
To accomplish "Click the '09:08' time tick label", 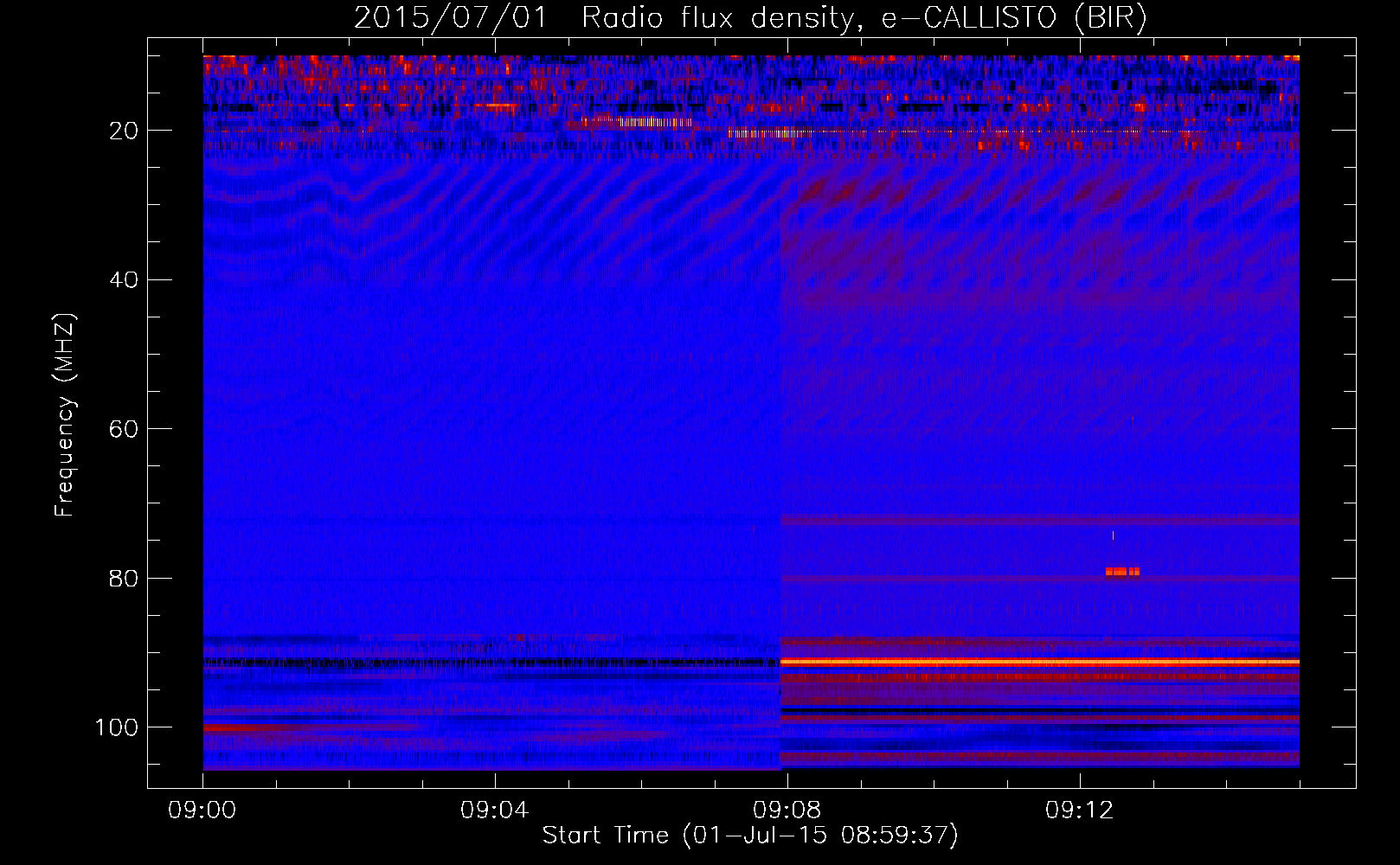I will click(787, 811).
